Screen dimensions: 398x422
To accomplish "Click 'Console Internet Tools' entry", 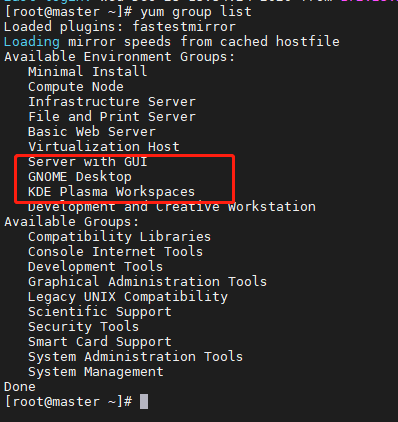I will pyautogui.click(x=116, y=252).
